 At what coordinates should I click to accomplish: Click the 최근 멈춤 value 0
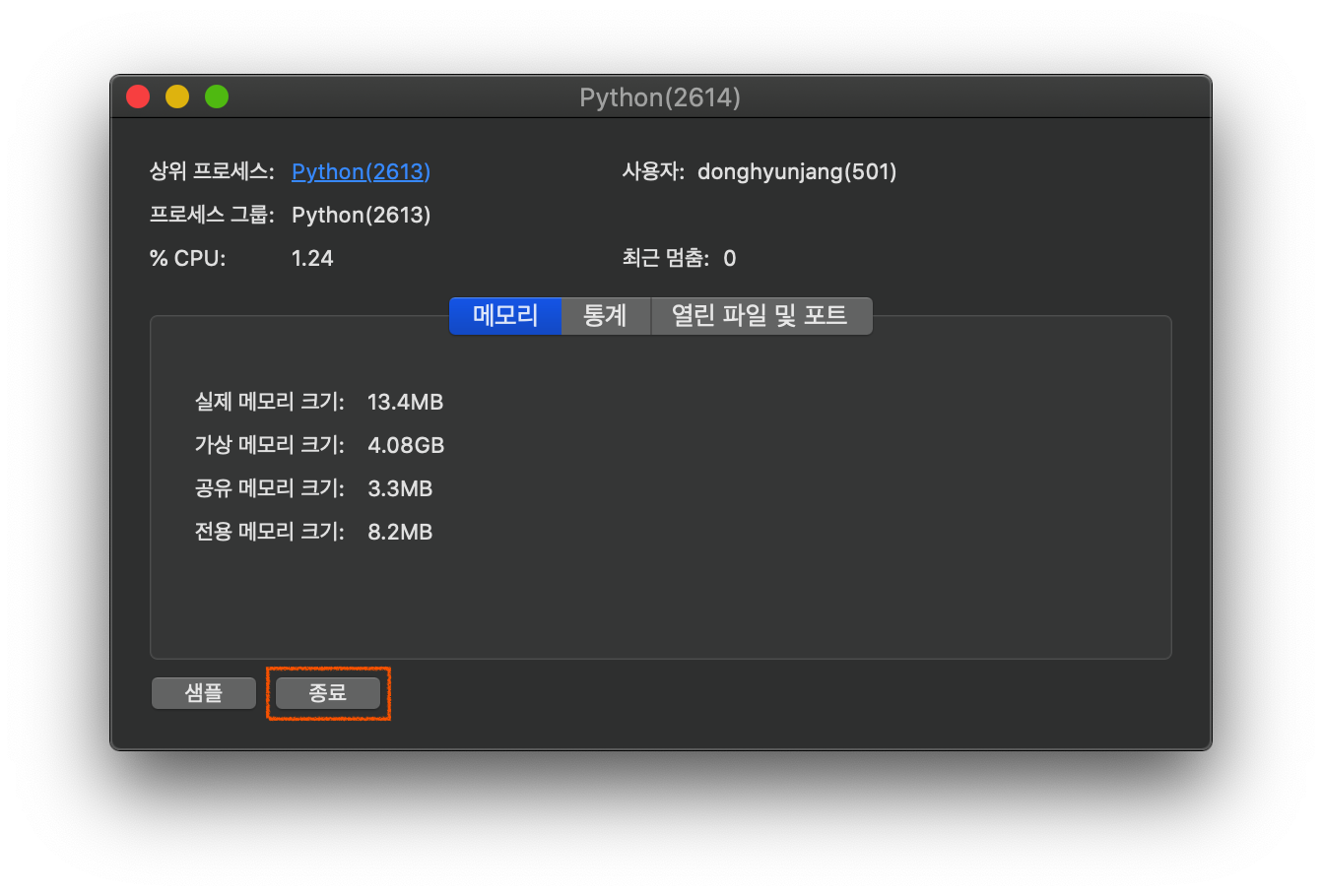pyautogui.click(x=730, y=259)
